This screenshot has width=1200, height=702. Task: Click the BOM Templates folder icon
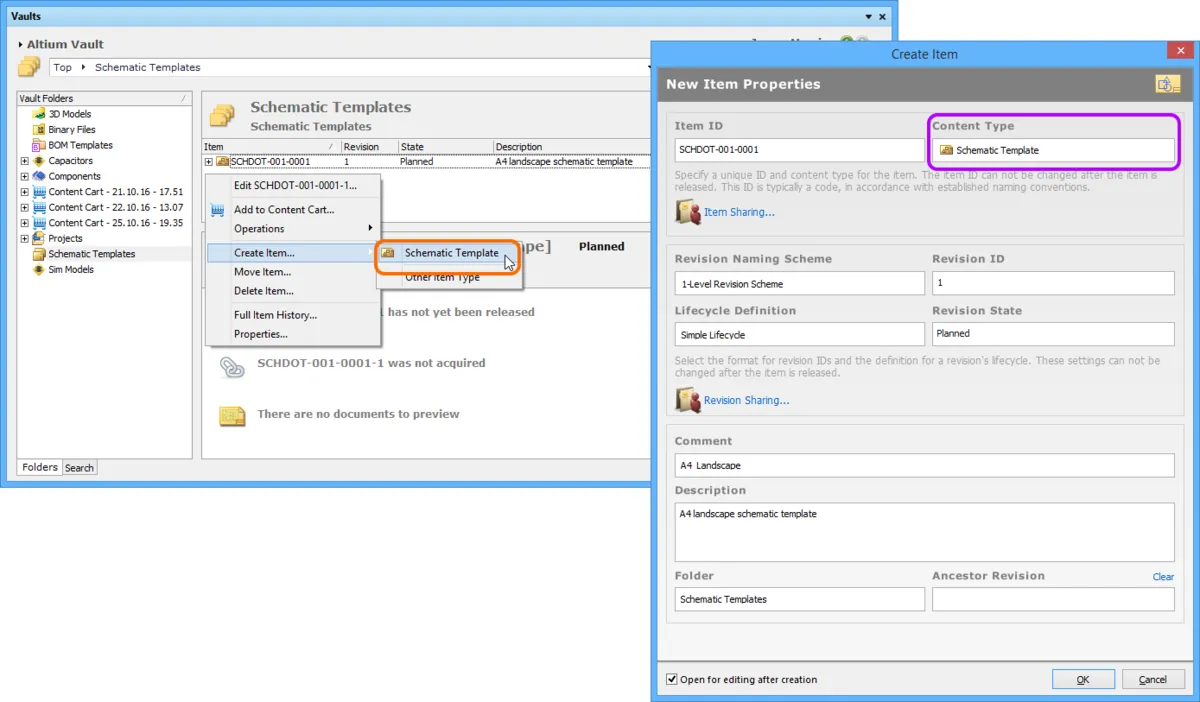39,145
